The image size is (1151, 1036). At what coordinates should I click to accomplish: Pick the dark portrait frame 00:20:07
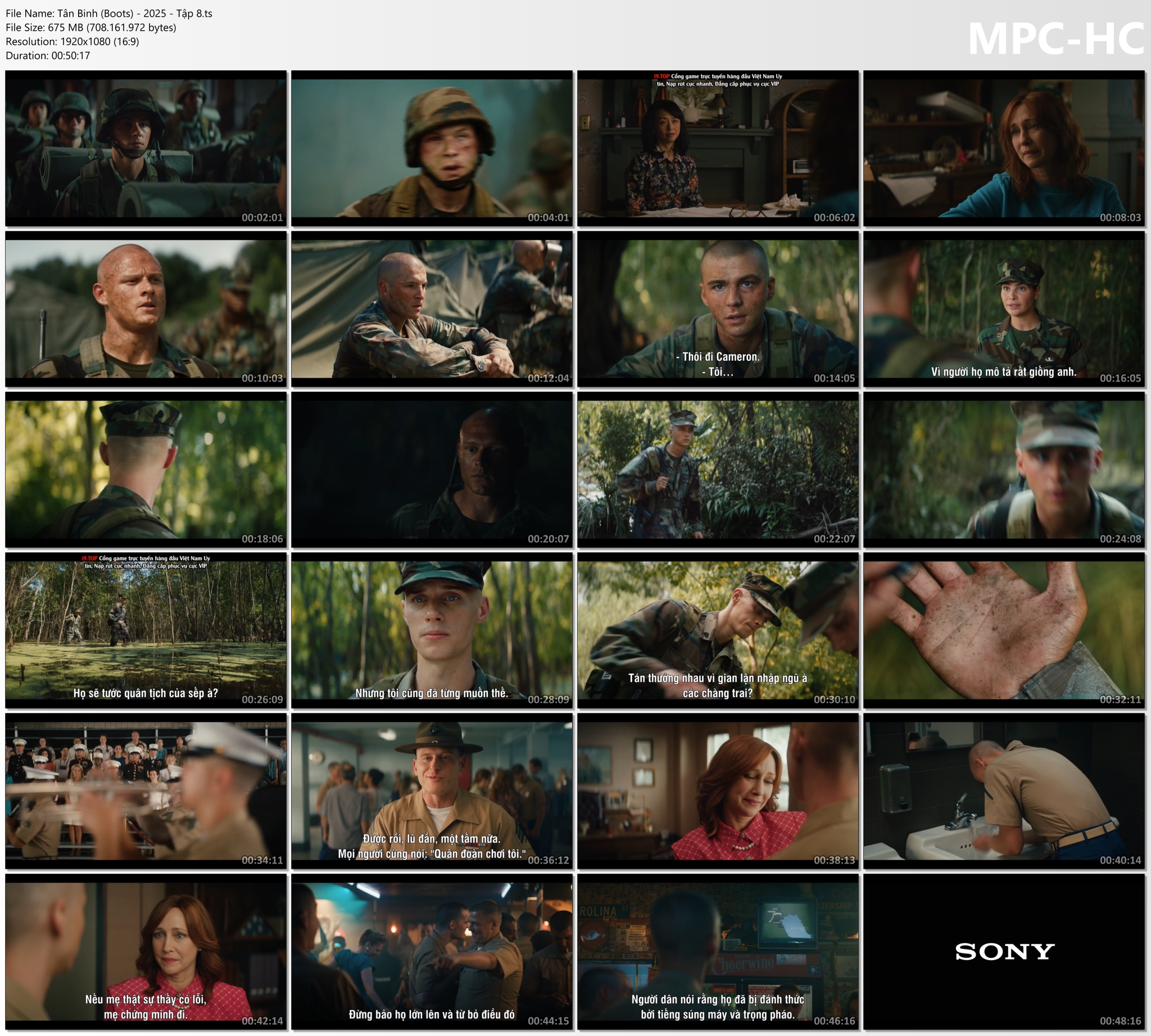coord(432,469)
